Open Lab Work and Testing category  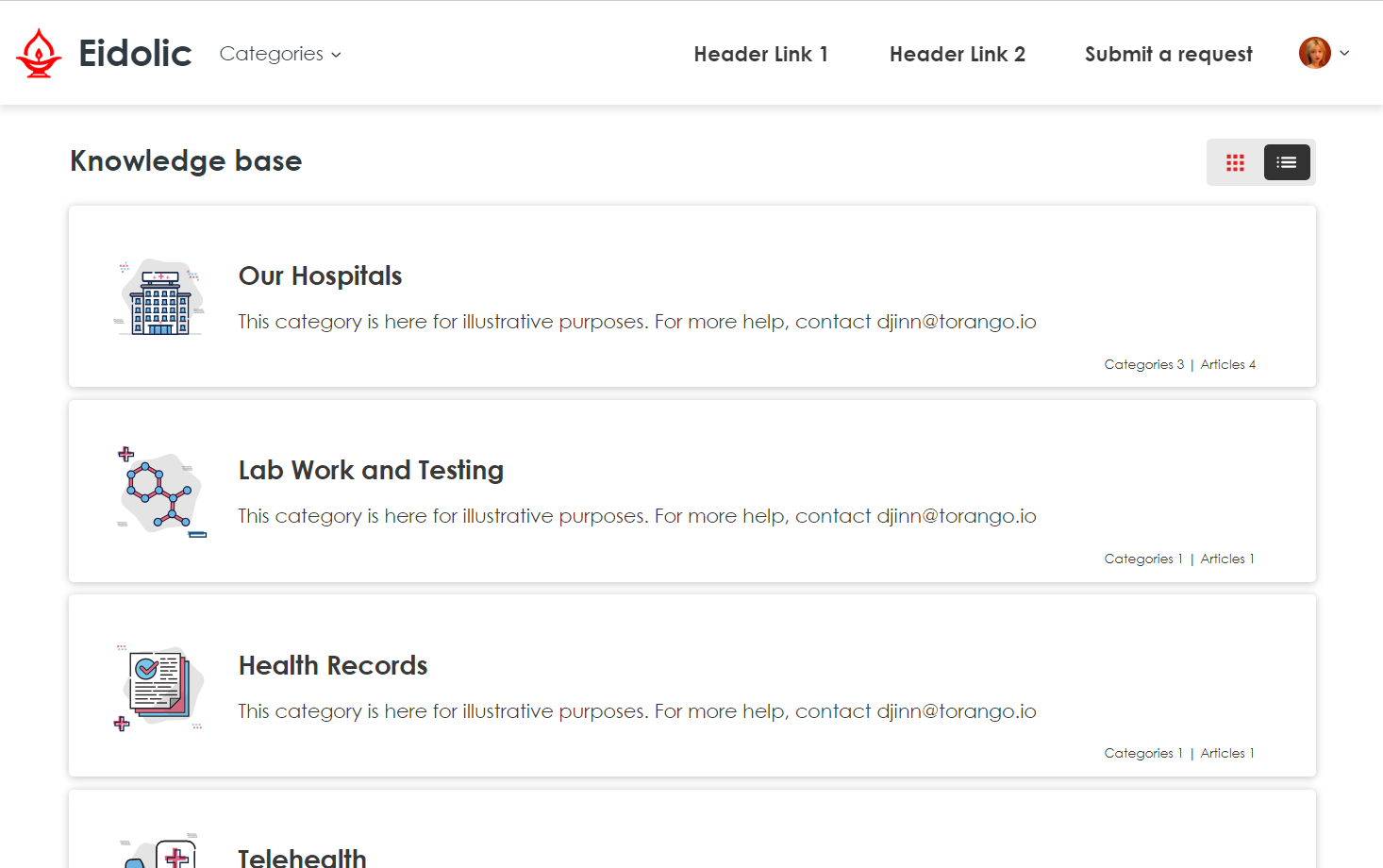371,470
